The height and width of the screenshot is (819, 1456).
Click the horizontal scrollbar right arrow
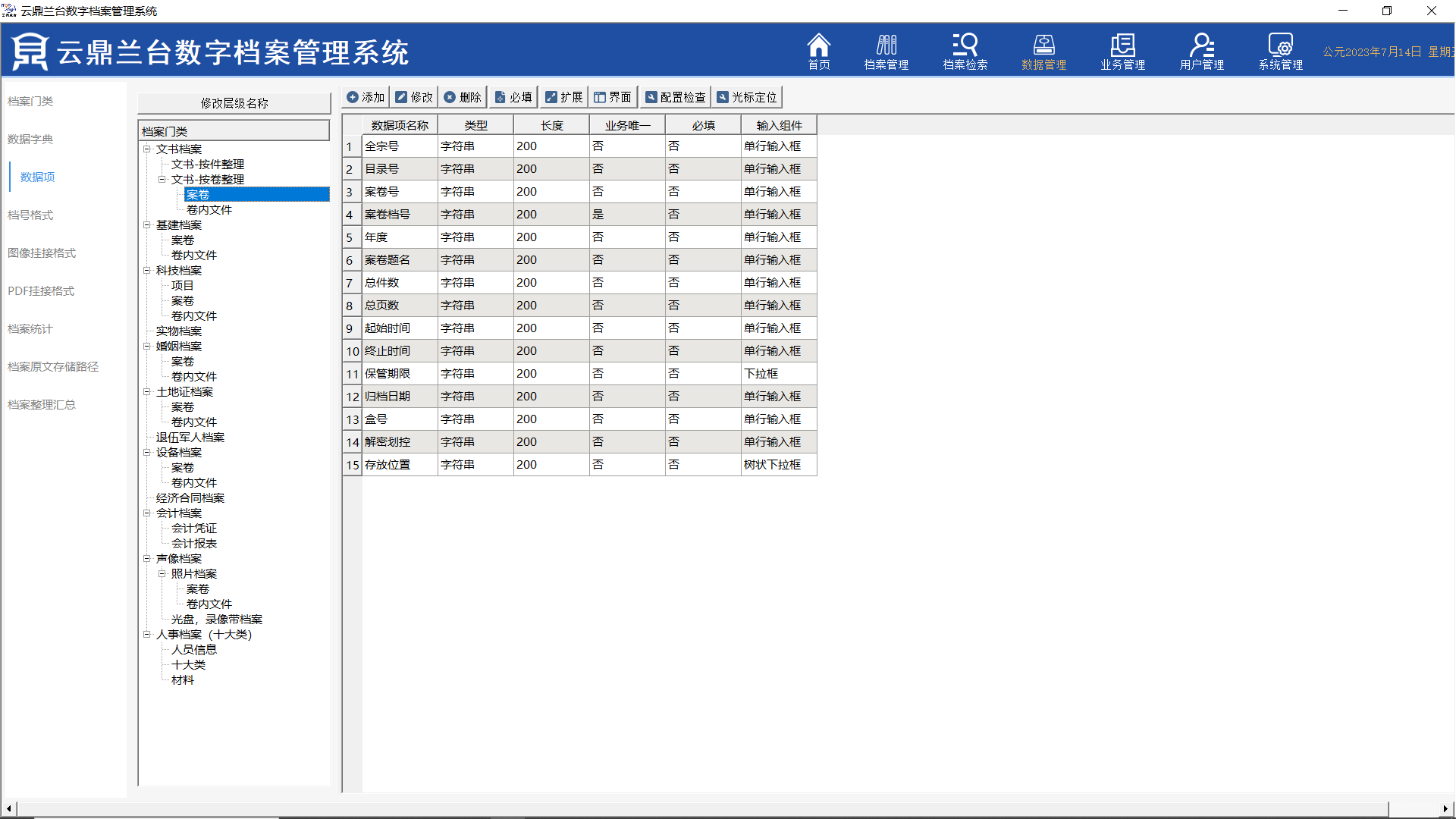coord(1445,808)
